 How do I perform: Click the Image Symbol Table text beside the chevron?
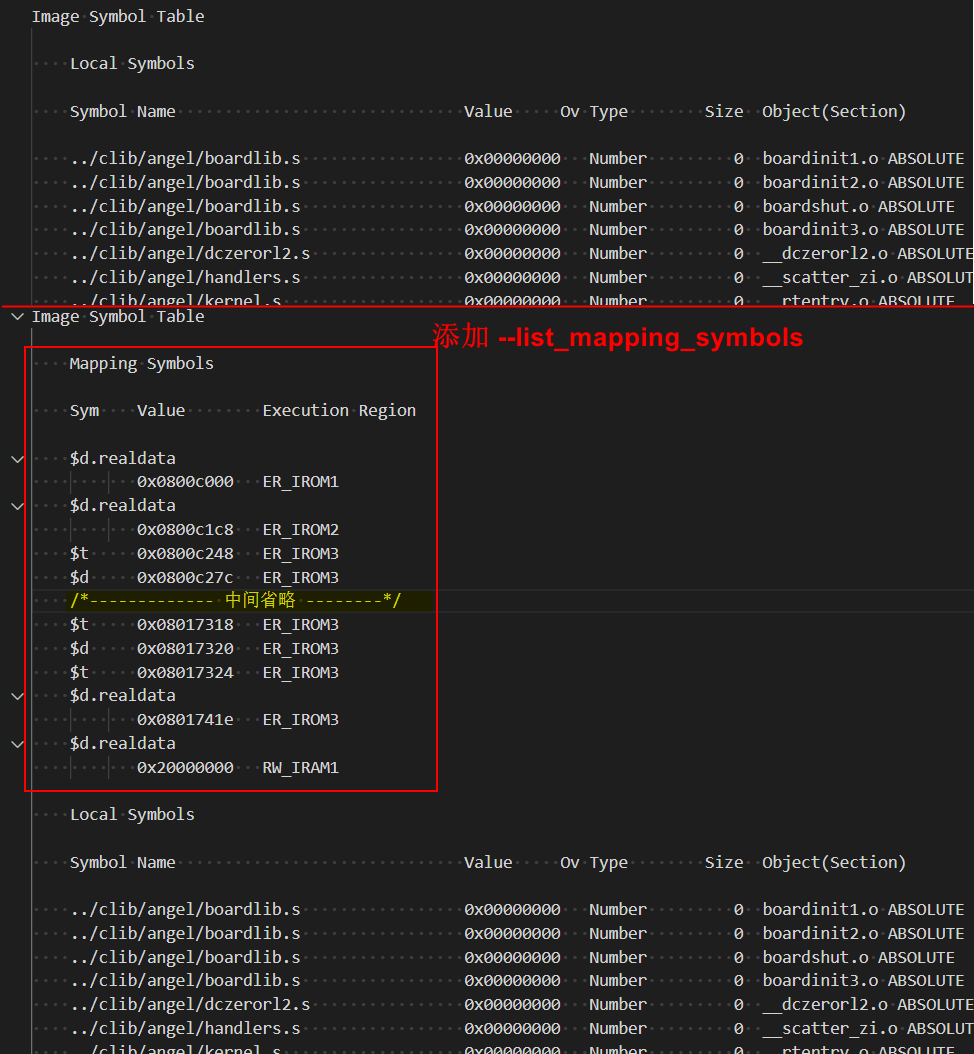[x=118, y=317]
